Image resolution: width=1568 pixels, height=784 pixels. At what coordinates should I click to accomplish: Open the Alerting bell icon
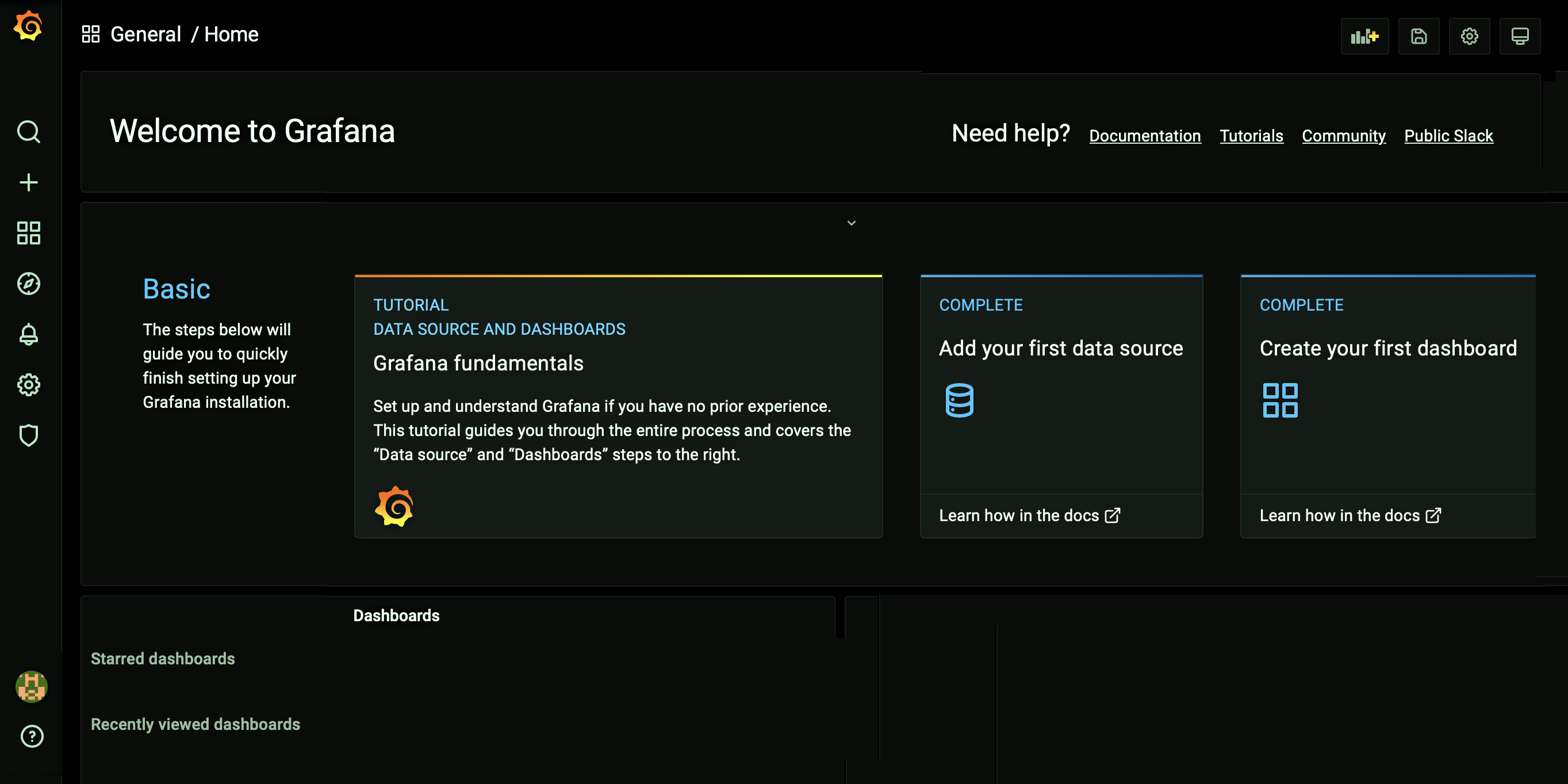point(28,334)
